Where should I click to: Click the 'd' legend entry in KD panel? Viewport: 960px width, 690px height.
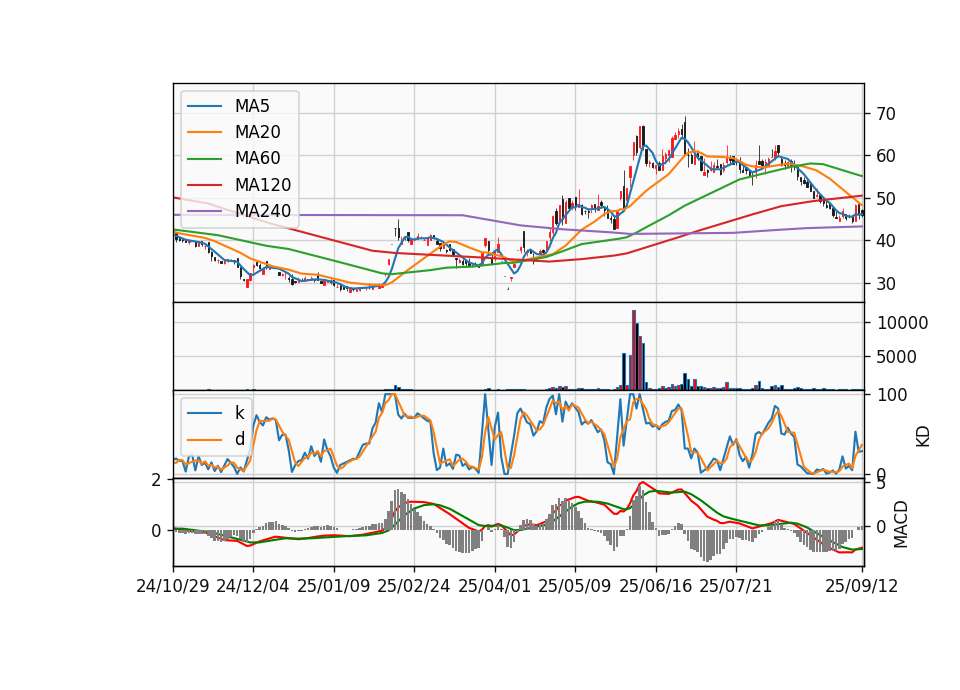click(x=239, y=439)
